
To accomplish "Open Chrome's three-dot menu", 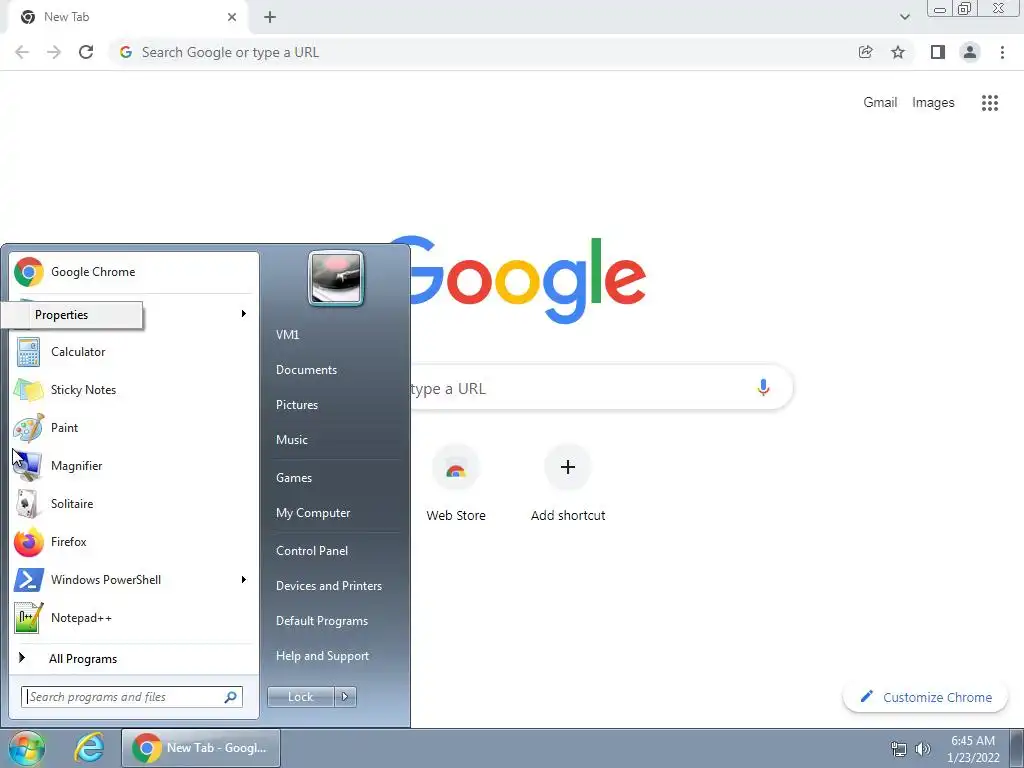I will 1002,52.
